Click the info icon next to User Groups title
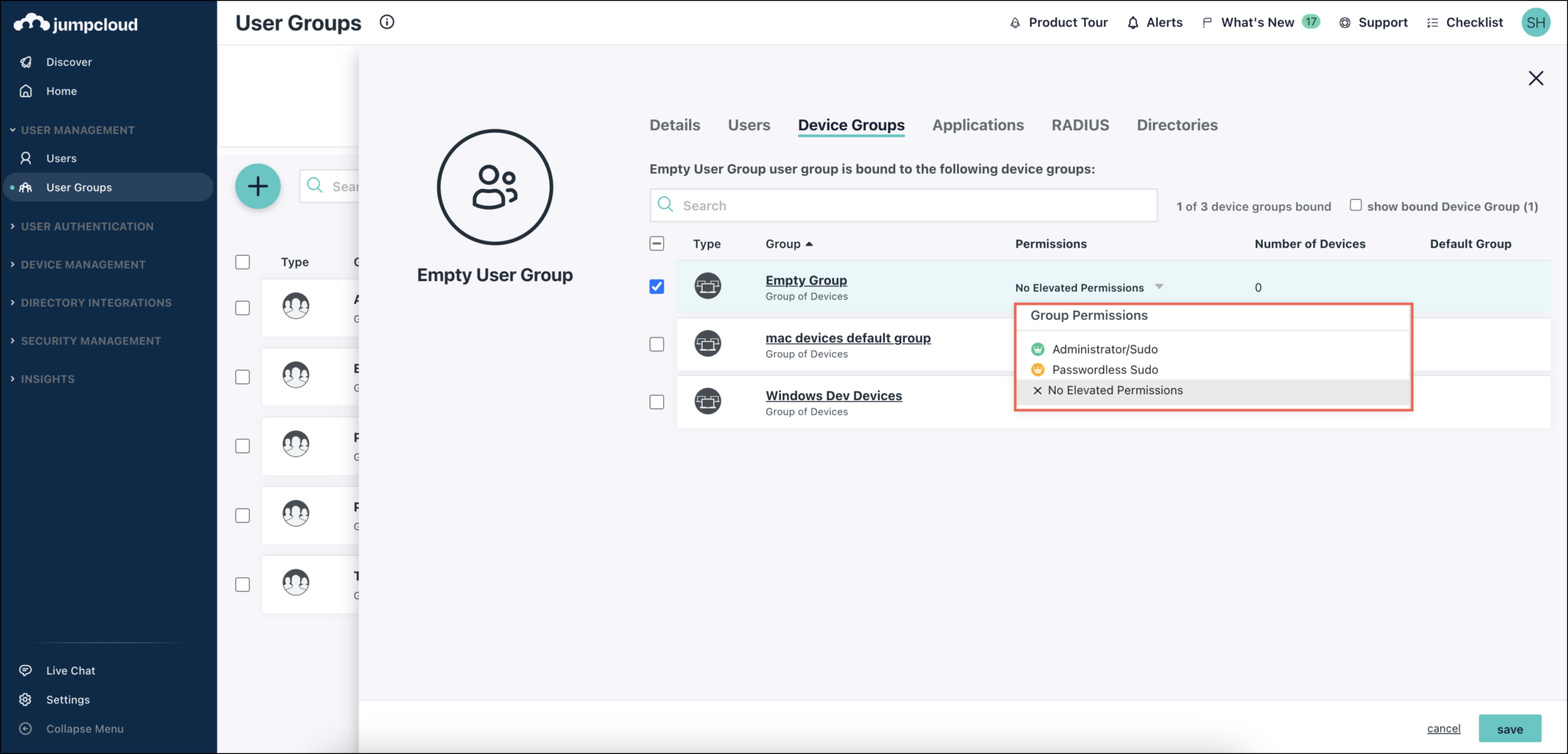Viewport: 1568px width, 754px height. click(x=387, y=21)
